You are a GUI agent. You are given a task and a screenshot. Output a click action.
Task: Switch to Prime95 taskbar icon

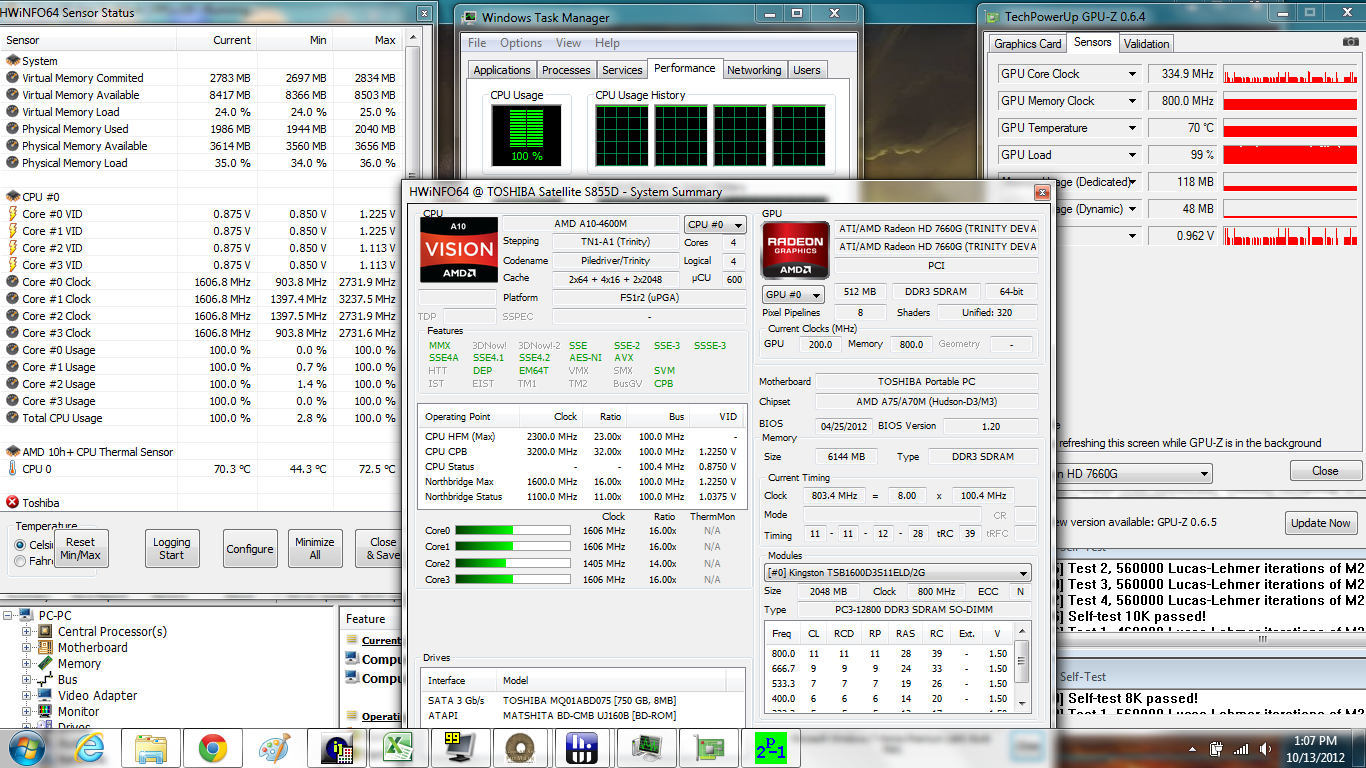click(771, 747)
